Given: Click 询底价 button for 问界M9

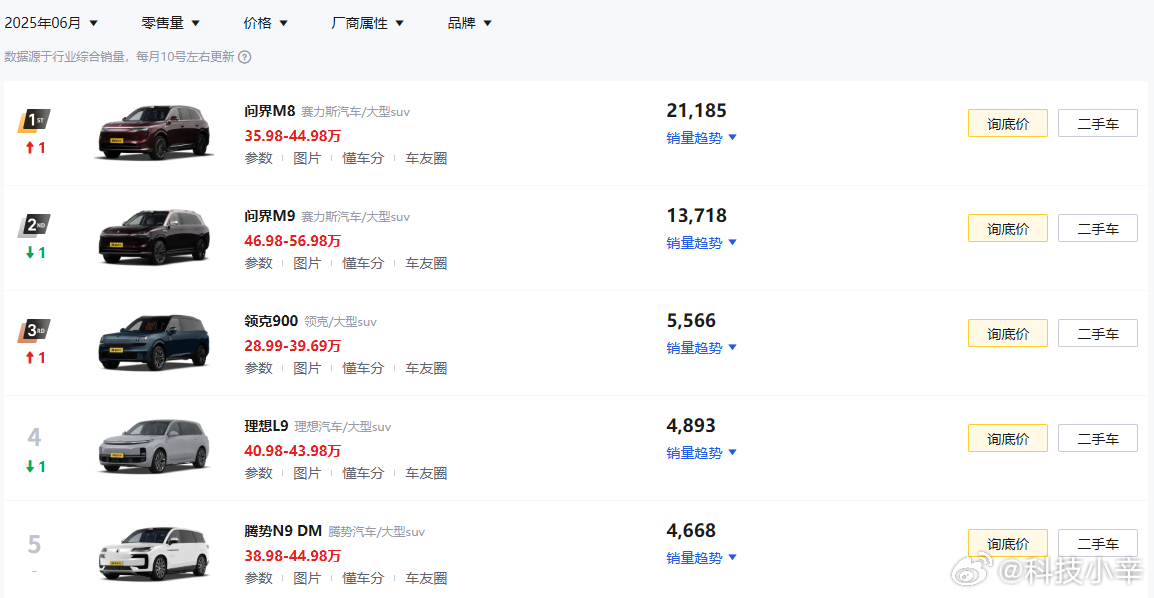Looking at the screenshot, I should (x=1008, y=229).
